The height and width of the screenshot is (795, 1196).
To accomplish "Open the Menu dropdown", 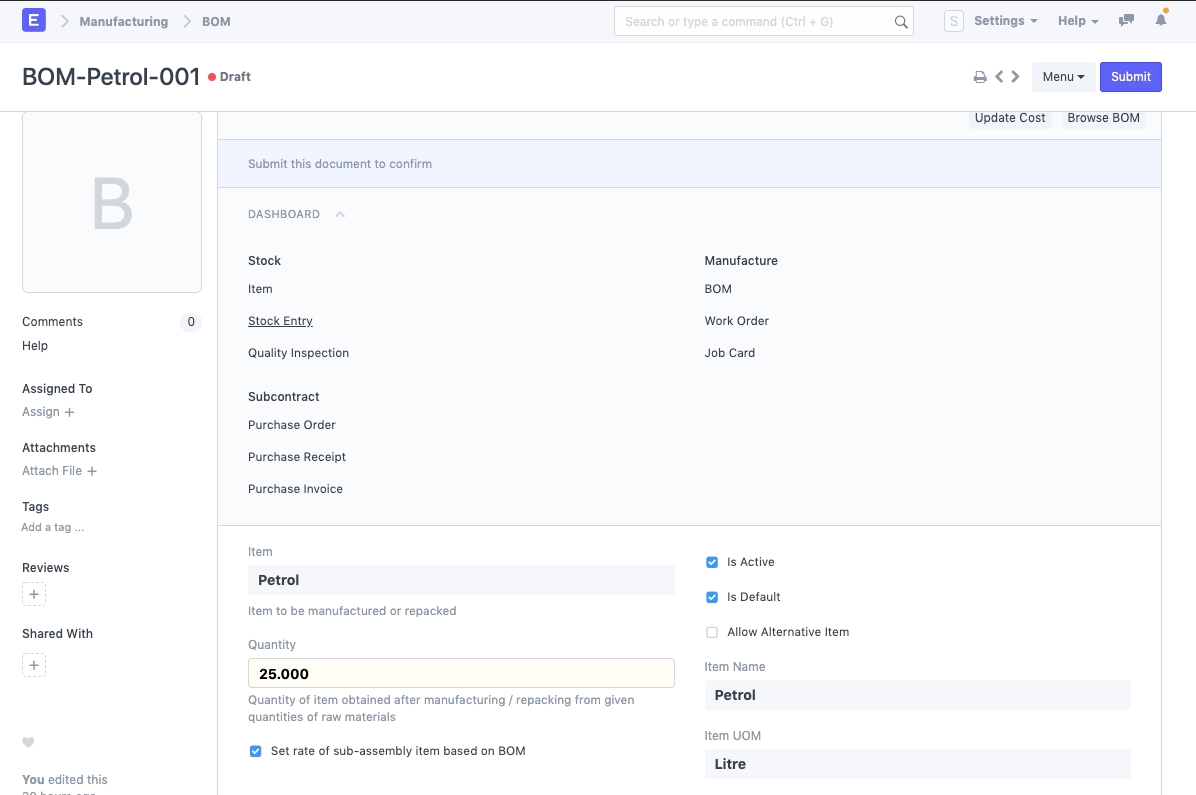I will (x=1063, y=77).
